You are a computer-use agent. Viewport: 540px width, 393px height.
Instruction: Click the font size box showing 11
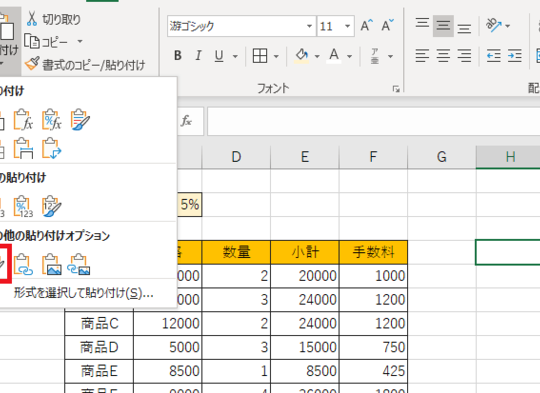tap(330, 26)
